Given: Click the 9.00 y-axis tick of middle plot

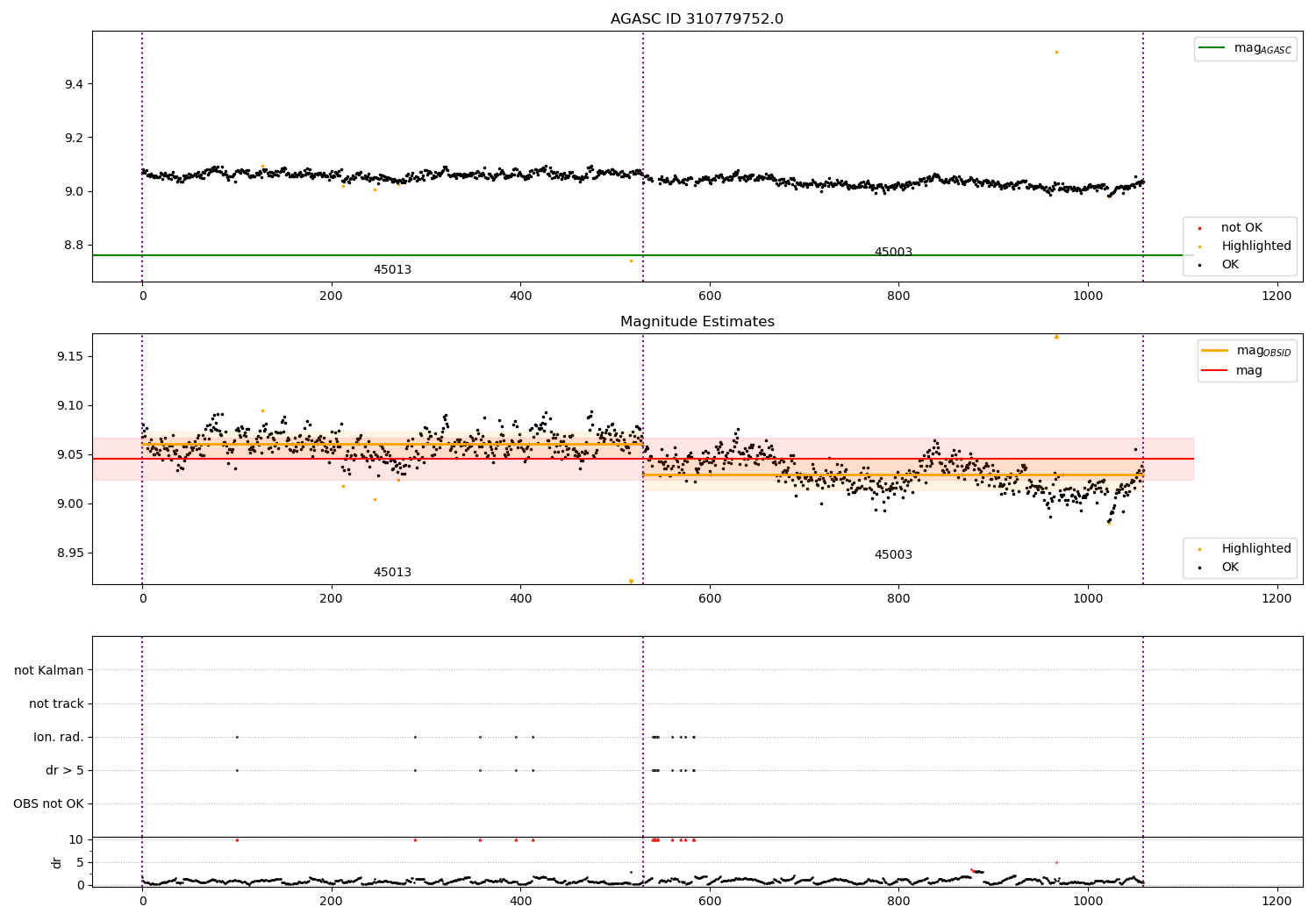Looking at the screenshot, I should [70, 503].
